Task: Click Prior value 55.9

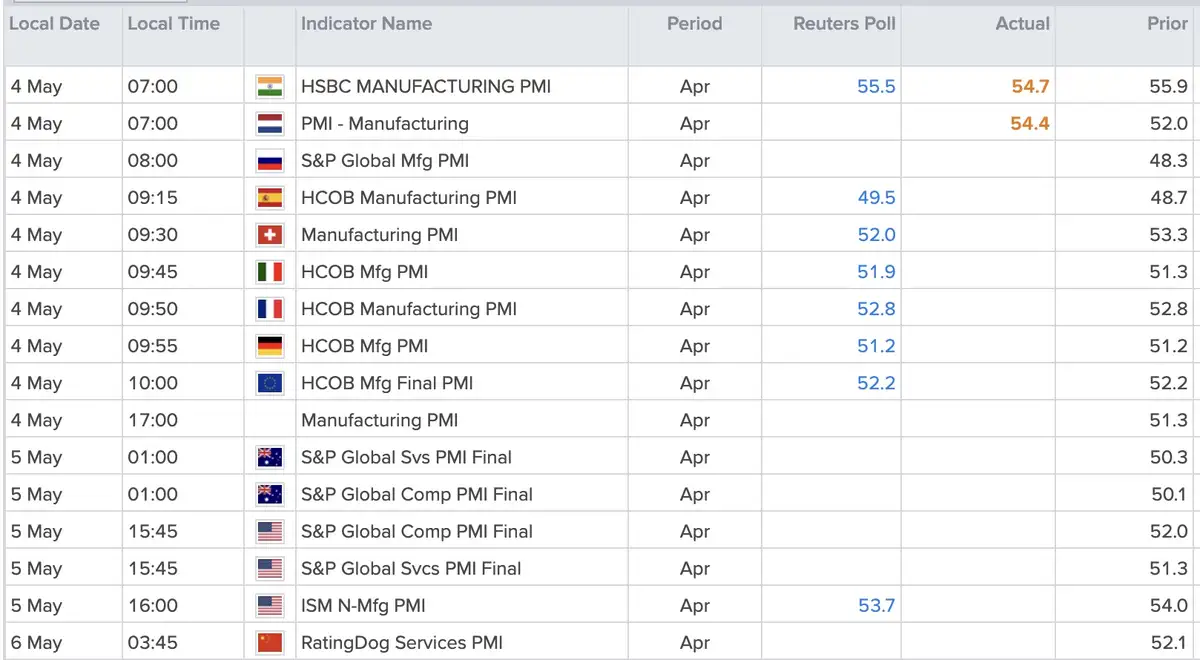Action: (x=1169, y=87)
